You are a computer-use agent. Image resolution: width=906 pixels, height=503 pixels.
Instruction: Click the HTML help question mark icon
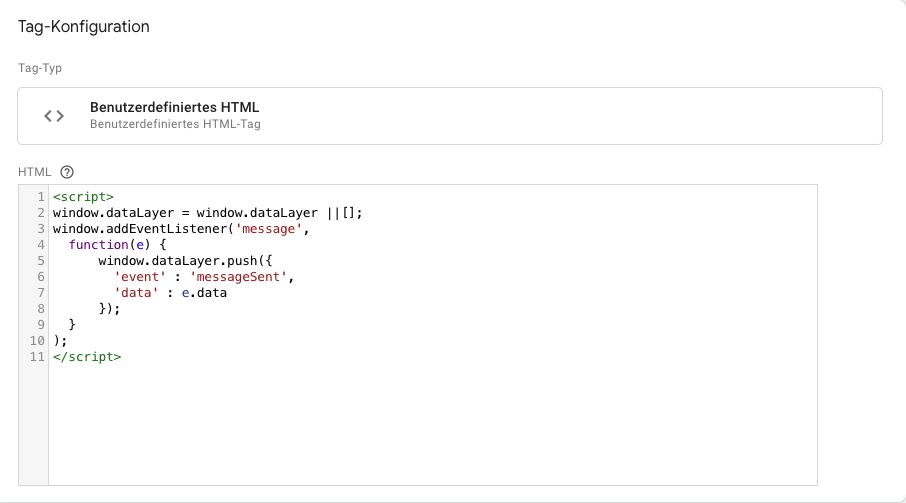point(67,172)
